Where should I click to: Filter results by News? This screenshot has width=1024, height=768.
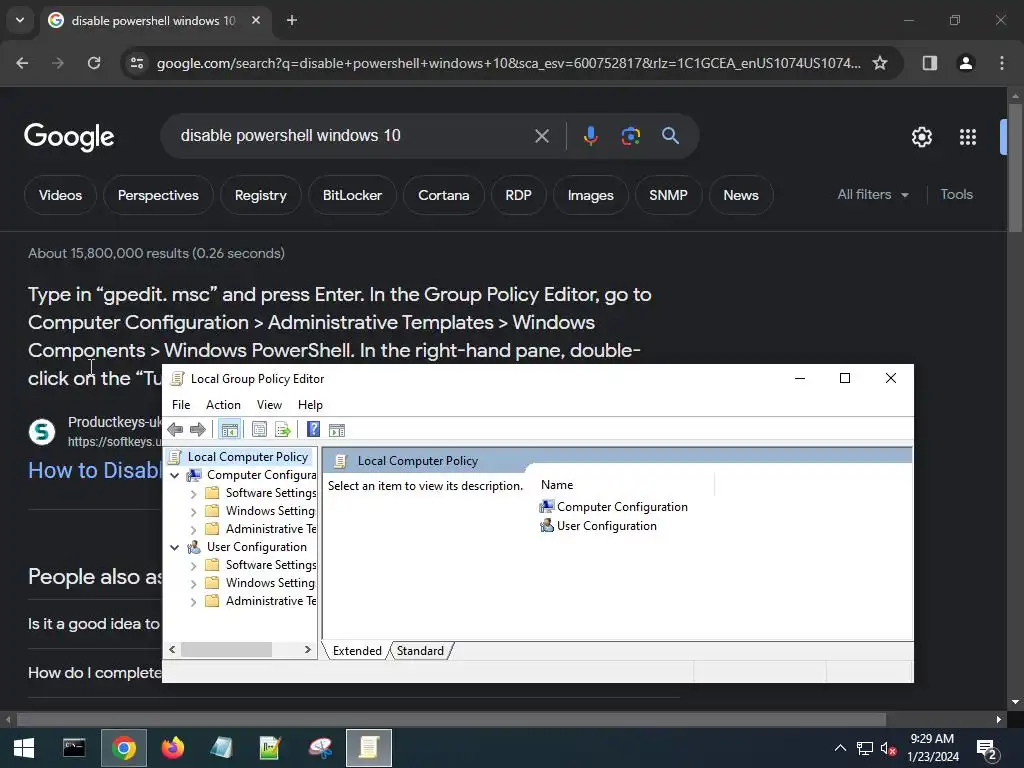[x=741, y=195]
